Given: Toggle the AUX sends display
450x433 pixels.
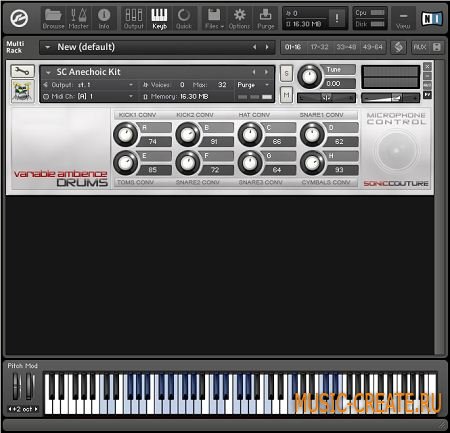Looking at the screenshot, I should 420,47.
